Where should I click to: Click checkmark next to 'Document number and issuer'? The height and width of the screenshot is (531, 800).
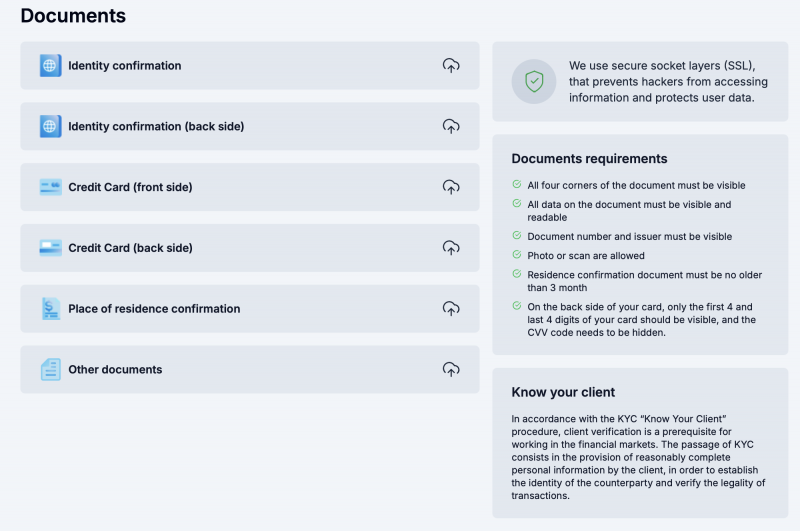coord(517,235)
